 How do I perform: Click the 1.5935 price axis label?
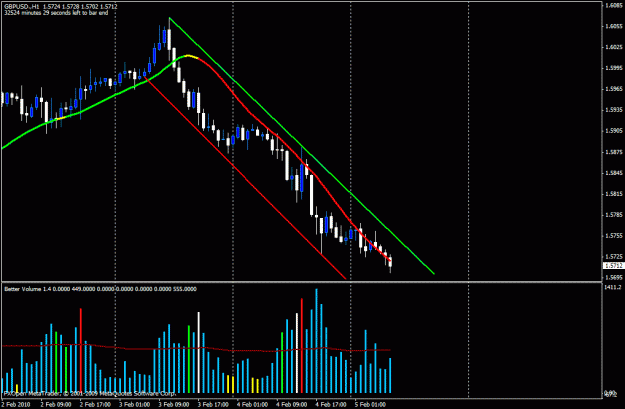614,110
